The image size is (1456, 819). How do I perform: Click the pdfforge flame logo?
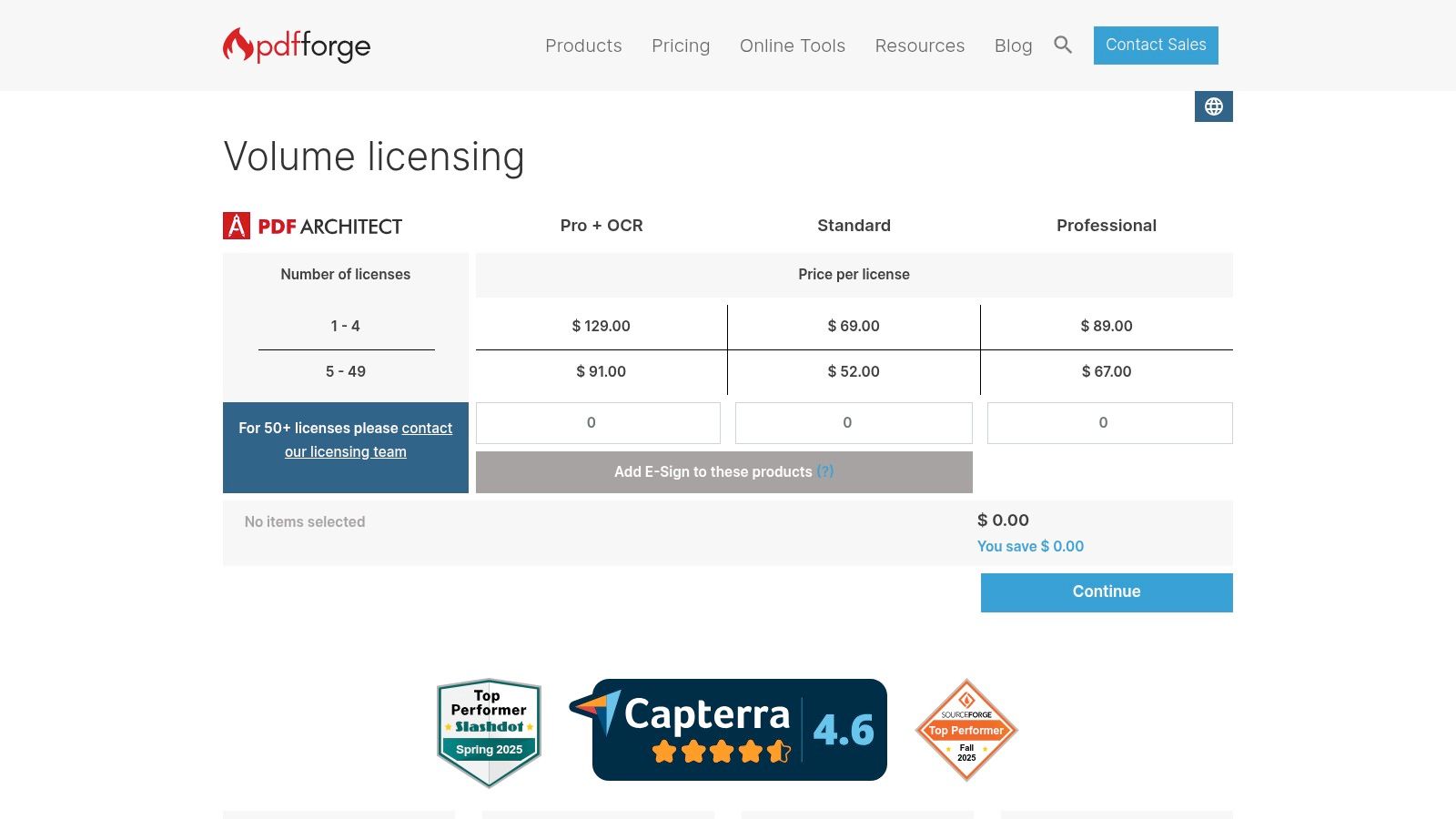pyautogui.click(x=296, y=45)
